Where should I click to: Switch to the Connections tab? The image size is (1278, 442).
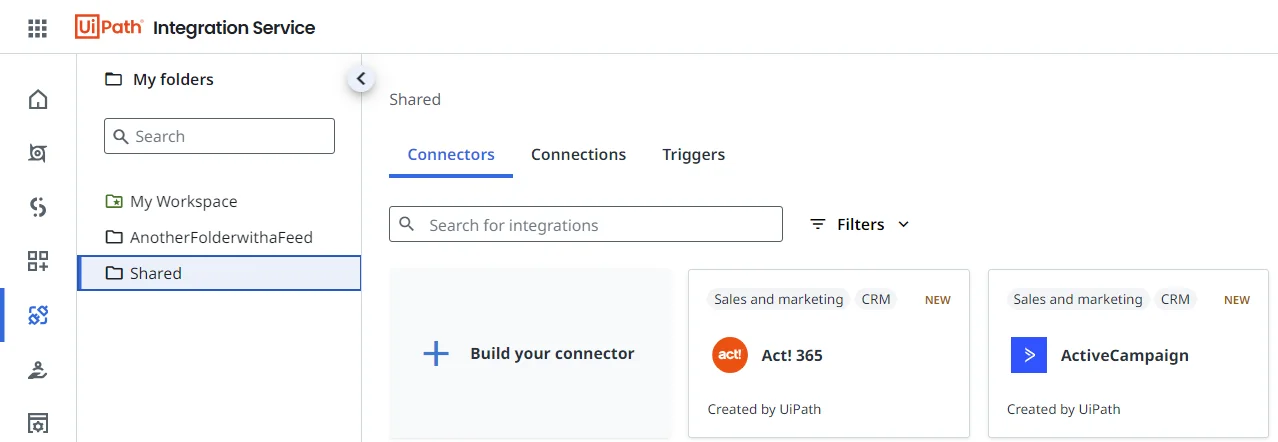pos(578,154)
